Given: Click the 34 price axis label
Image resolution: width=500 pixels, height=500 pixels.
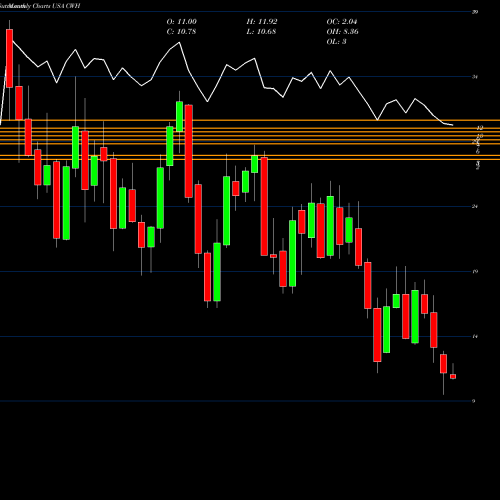Looking at the screenshot, I should [475, 77].
